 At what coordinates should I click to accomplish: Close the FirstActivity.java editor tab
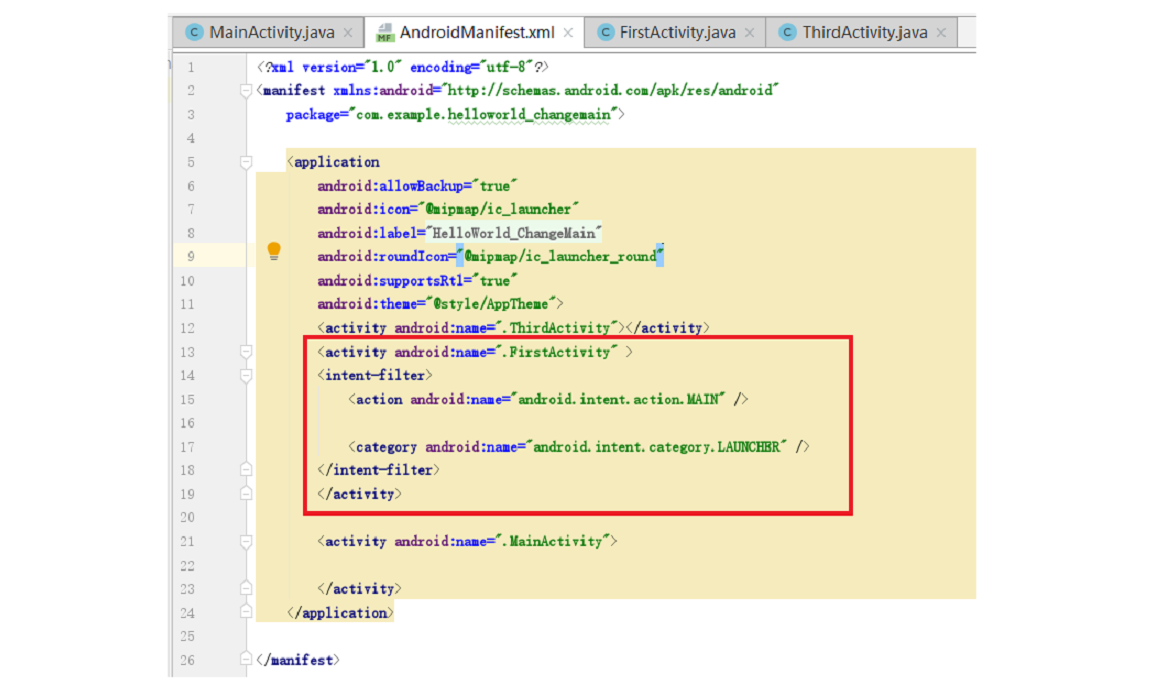[750, 31]
